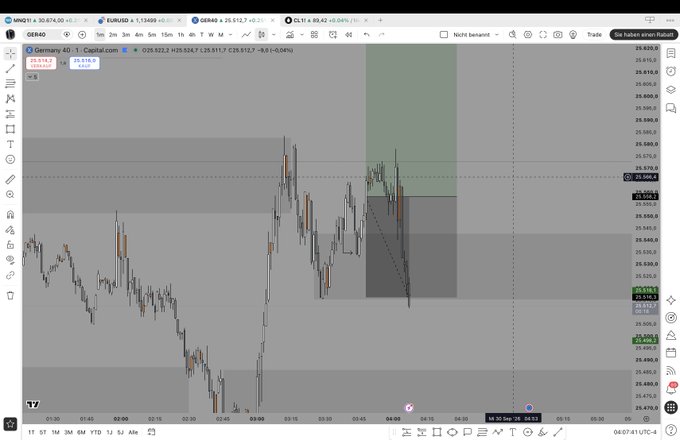
Task: Add a new tab with plus
Action: 380,20
